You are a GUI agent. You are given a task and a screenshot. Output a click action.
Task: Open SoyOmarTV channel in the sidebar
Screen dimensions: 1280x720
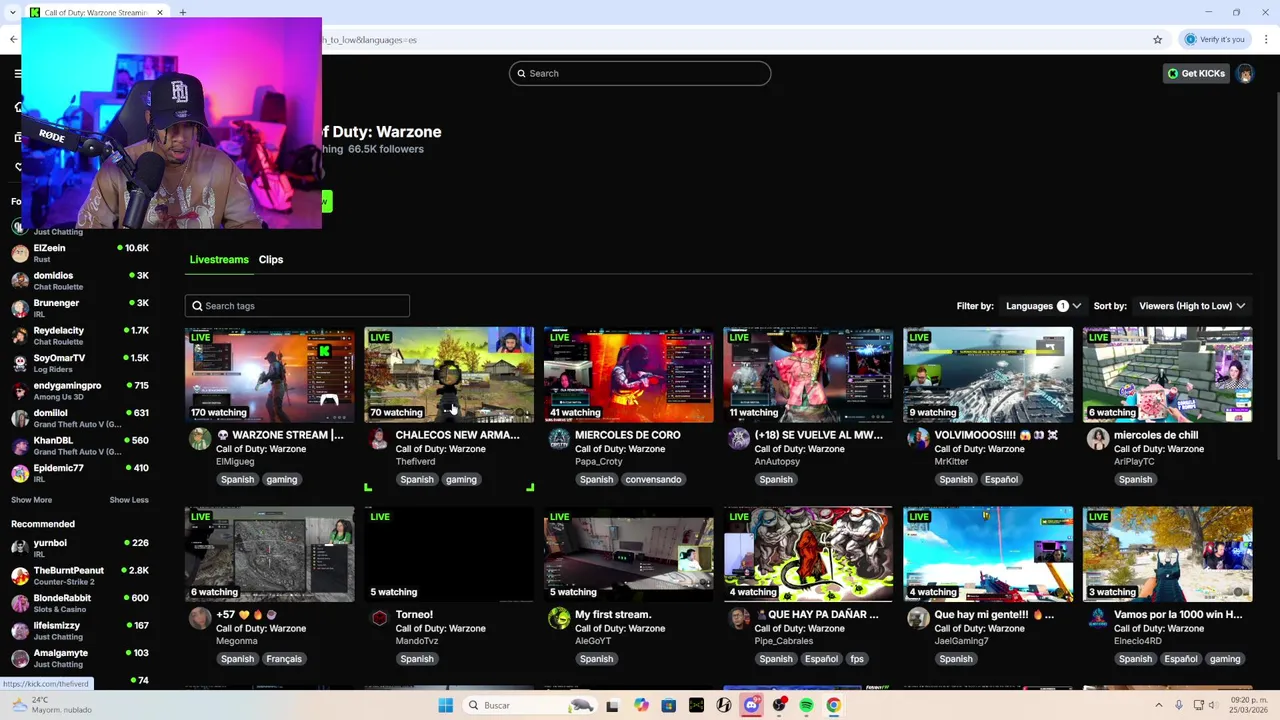(80, 363)
